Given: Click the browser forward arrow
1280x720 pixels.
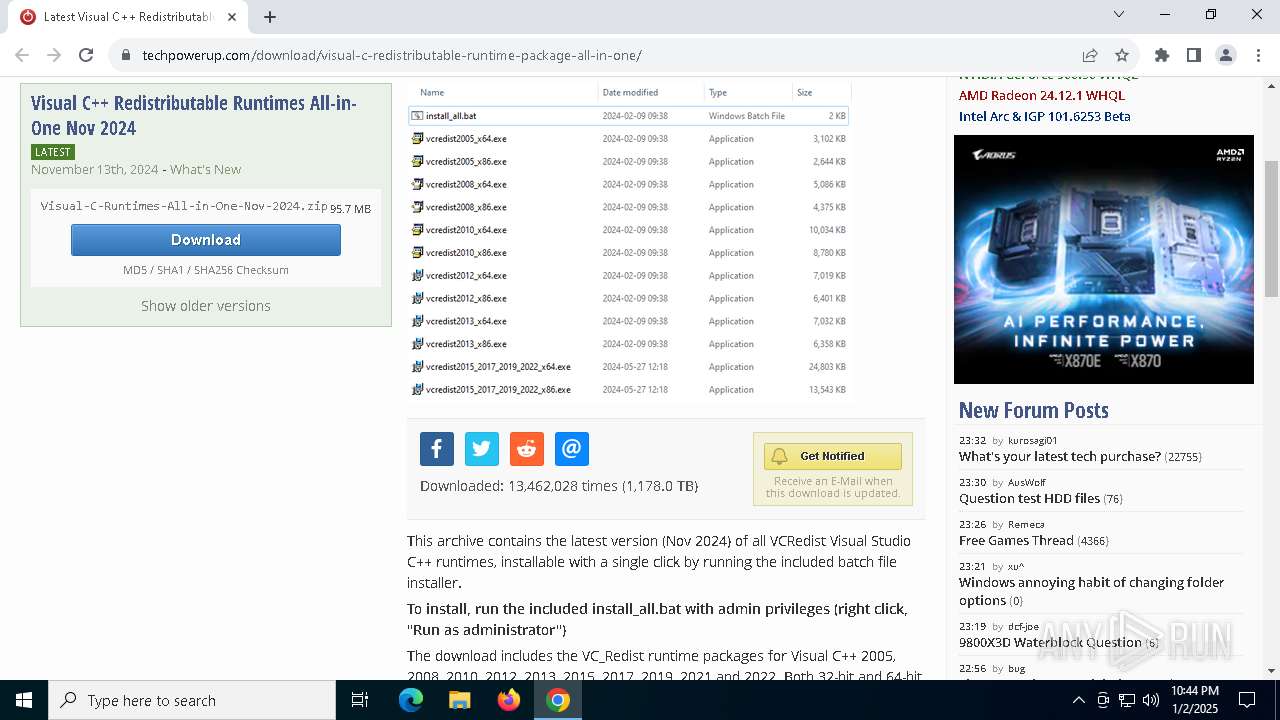Looking at the screenshot, I should click(54, 56).
